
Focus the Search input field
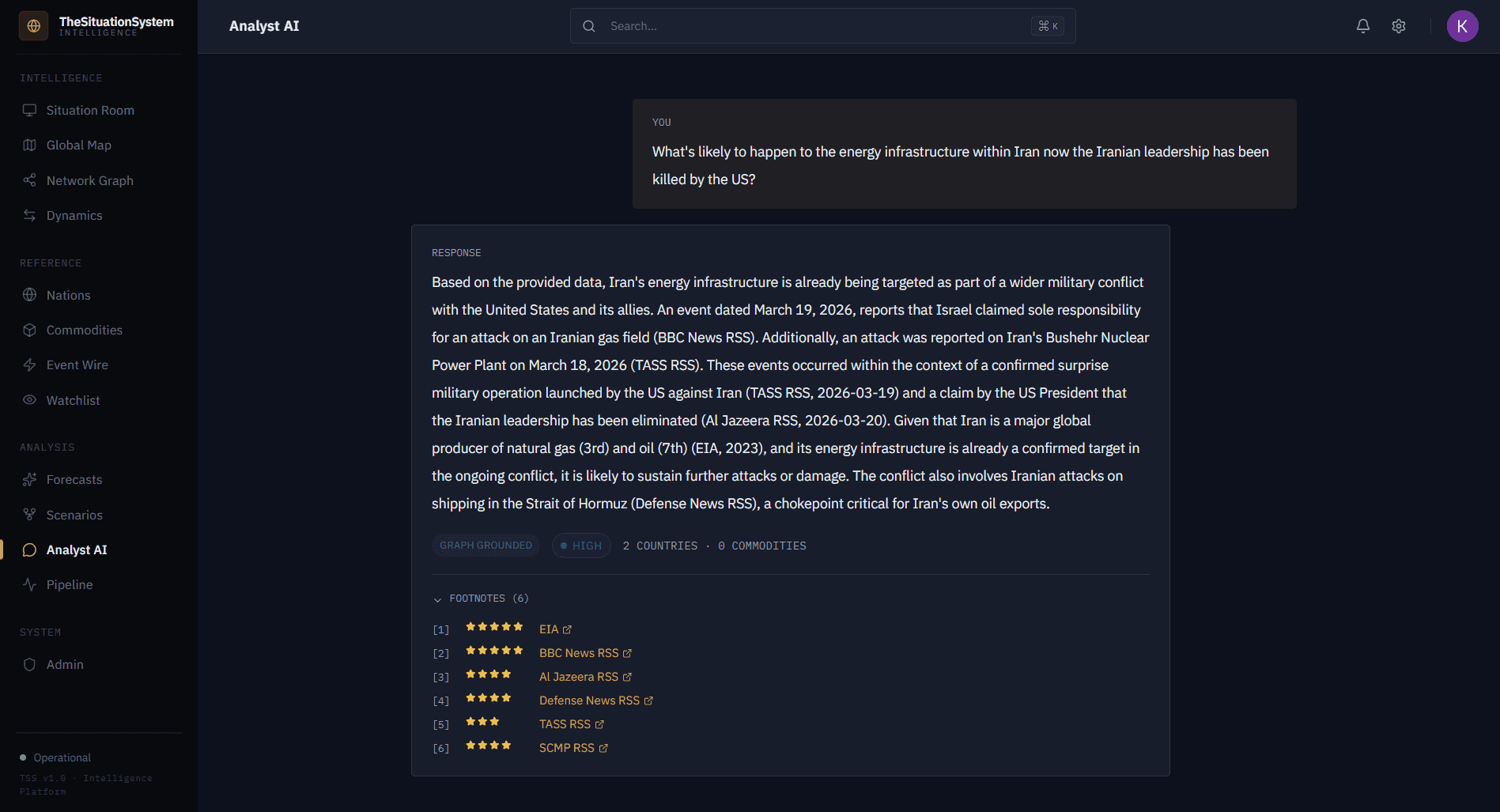[x=814, y=26]
